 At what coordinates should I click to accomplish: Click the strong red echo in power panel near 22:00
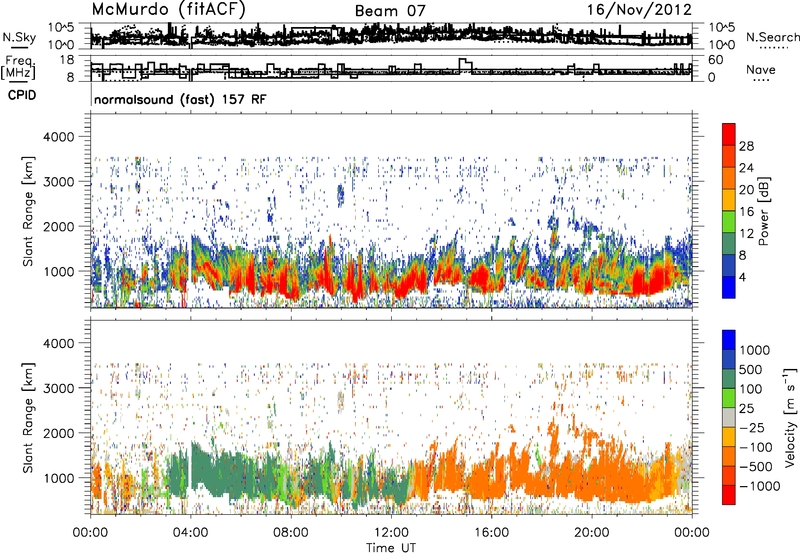(x=650, y=281)
